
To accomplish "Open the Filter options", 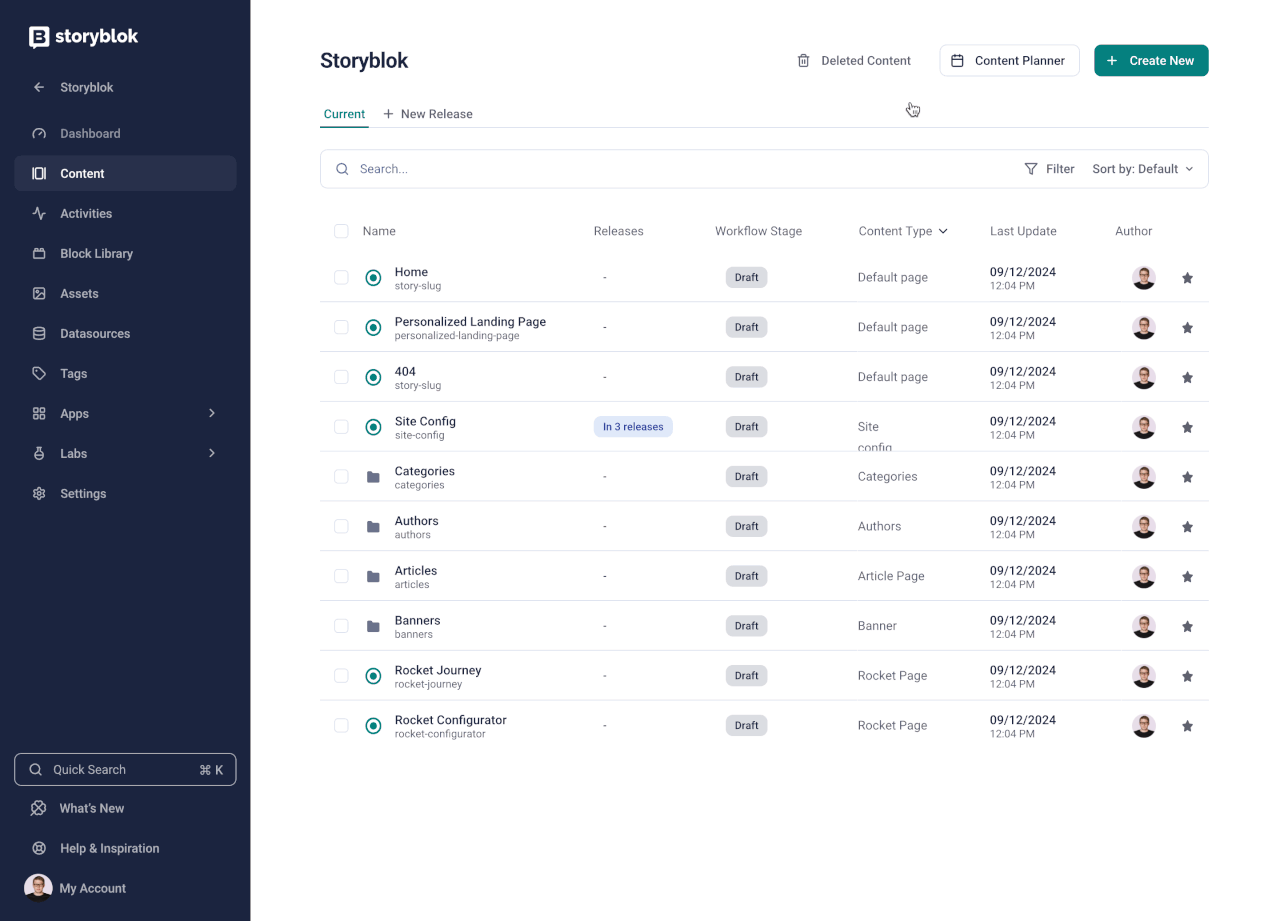I will click(x=1049, y=168).
